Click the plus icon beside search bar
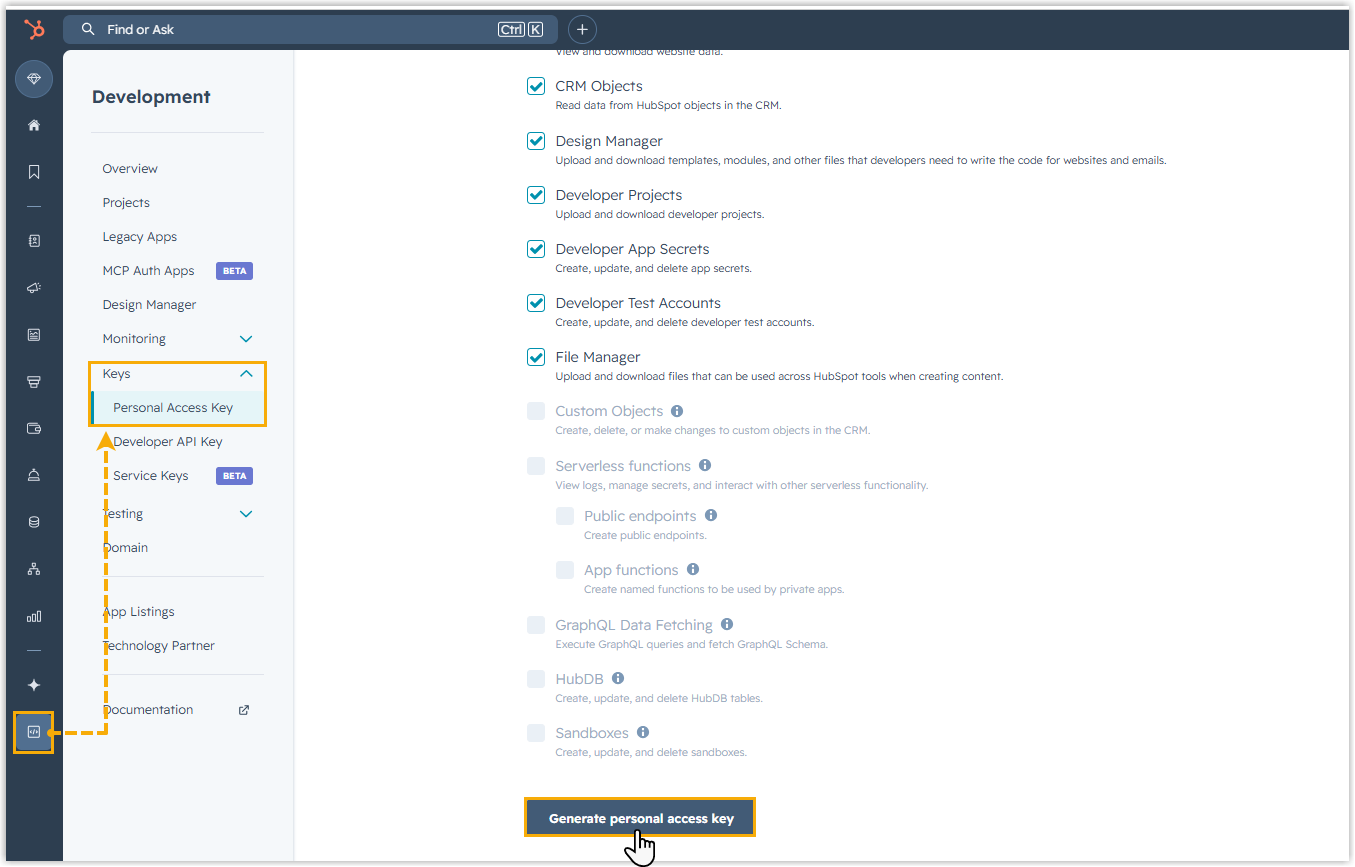The image size is (1355, 867). click(x=582, y=29)
